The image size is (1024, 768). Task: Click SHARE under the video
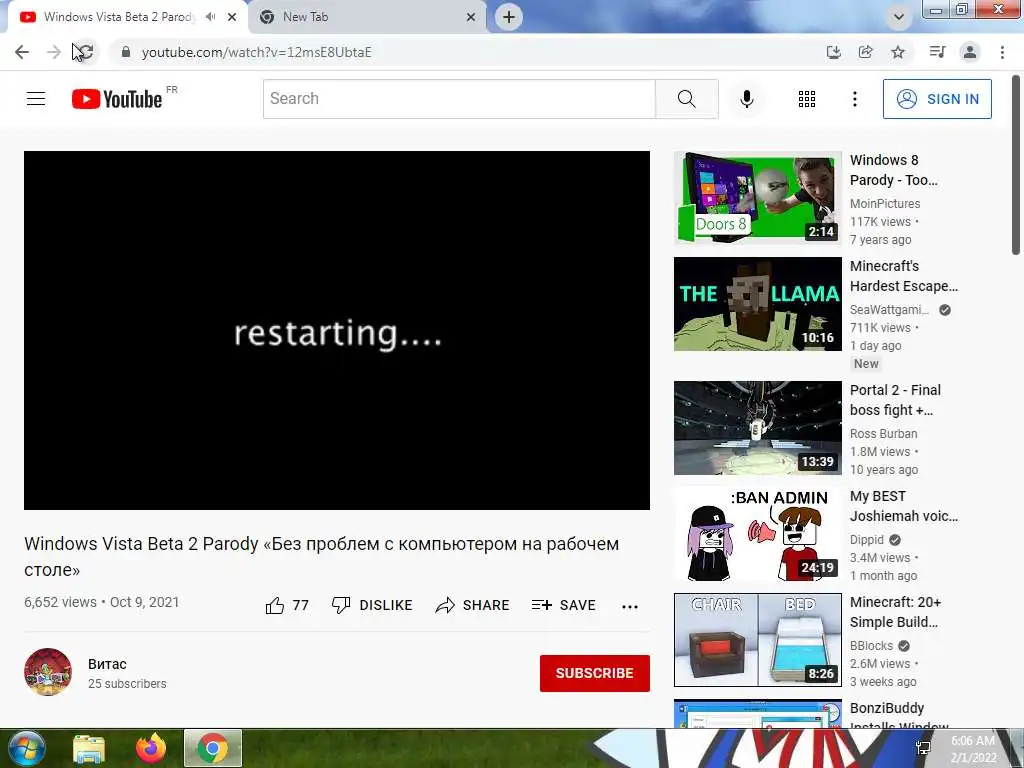tap(472, 605)
